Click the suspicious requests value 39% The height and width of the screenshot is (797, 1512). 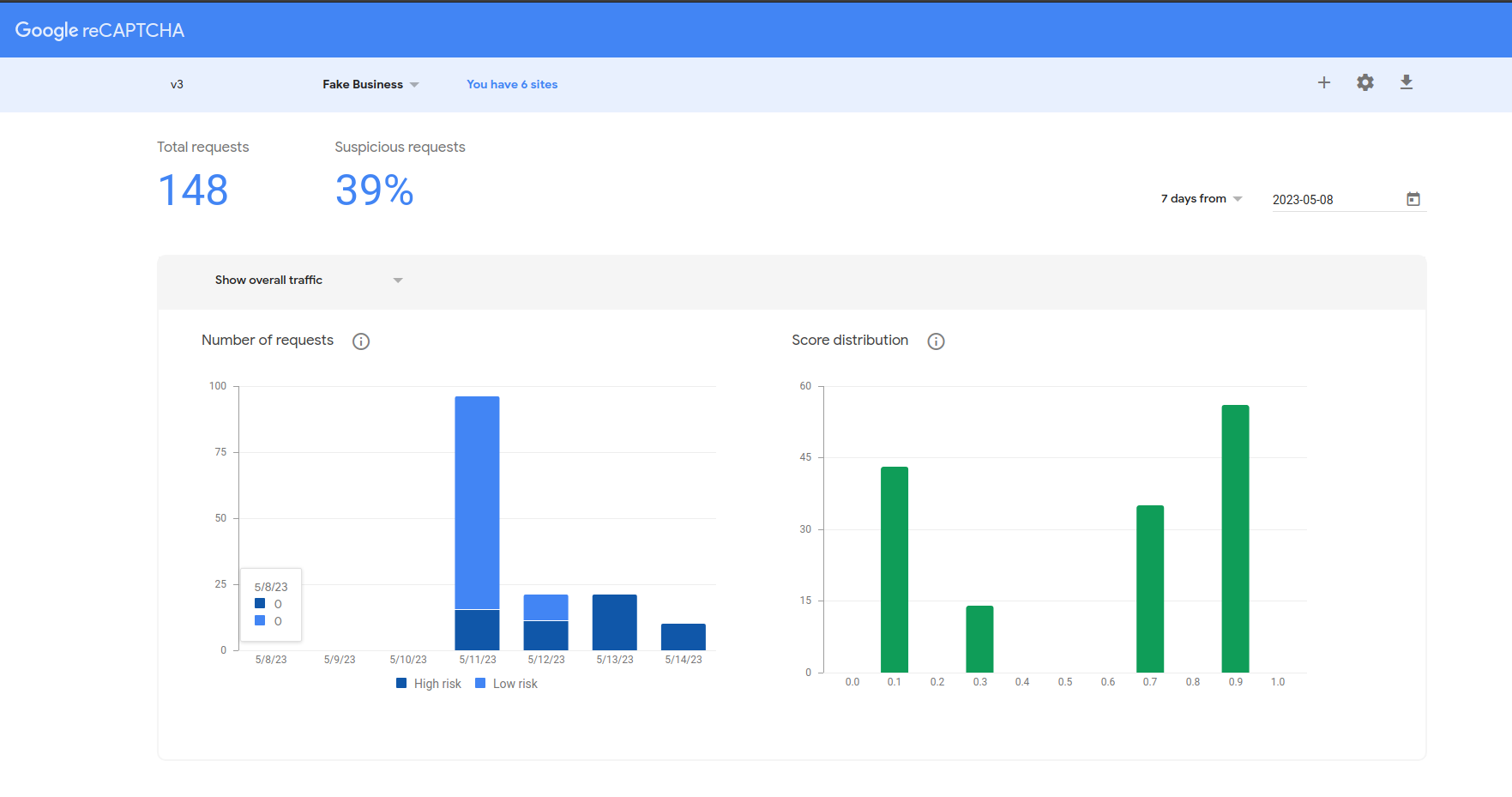[x=374, y=190]
